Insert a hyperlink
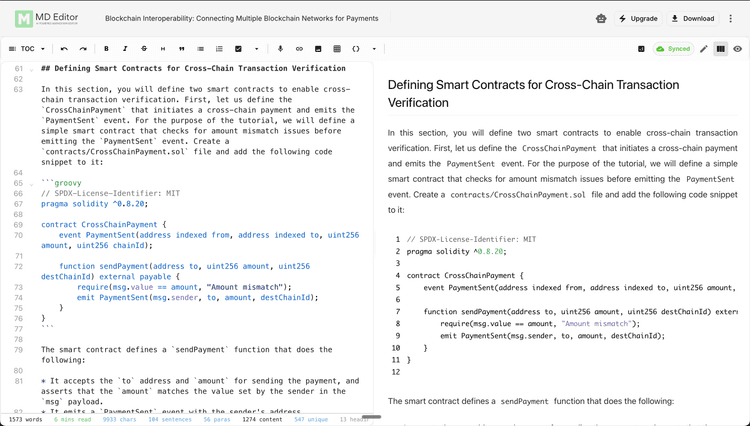The image size is (750, 426). coord(299,48)
